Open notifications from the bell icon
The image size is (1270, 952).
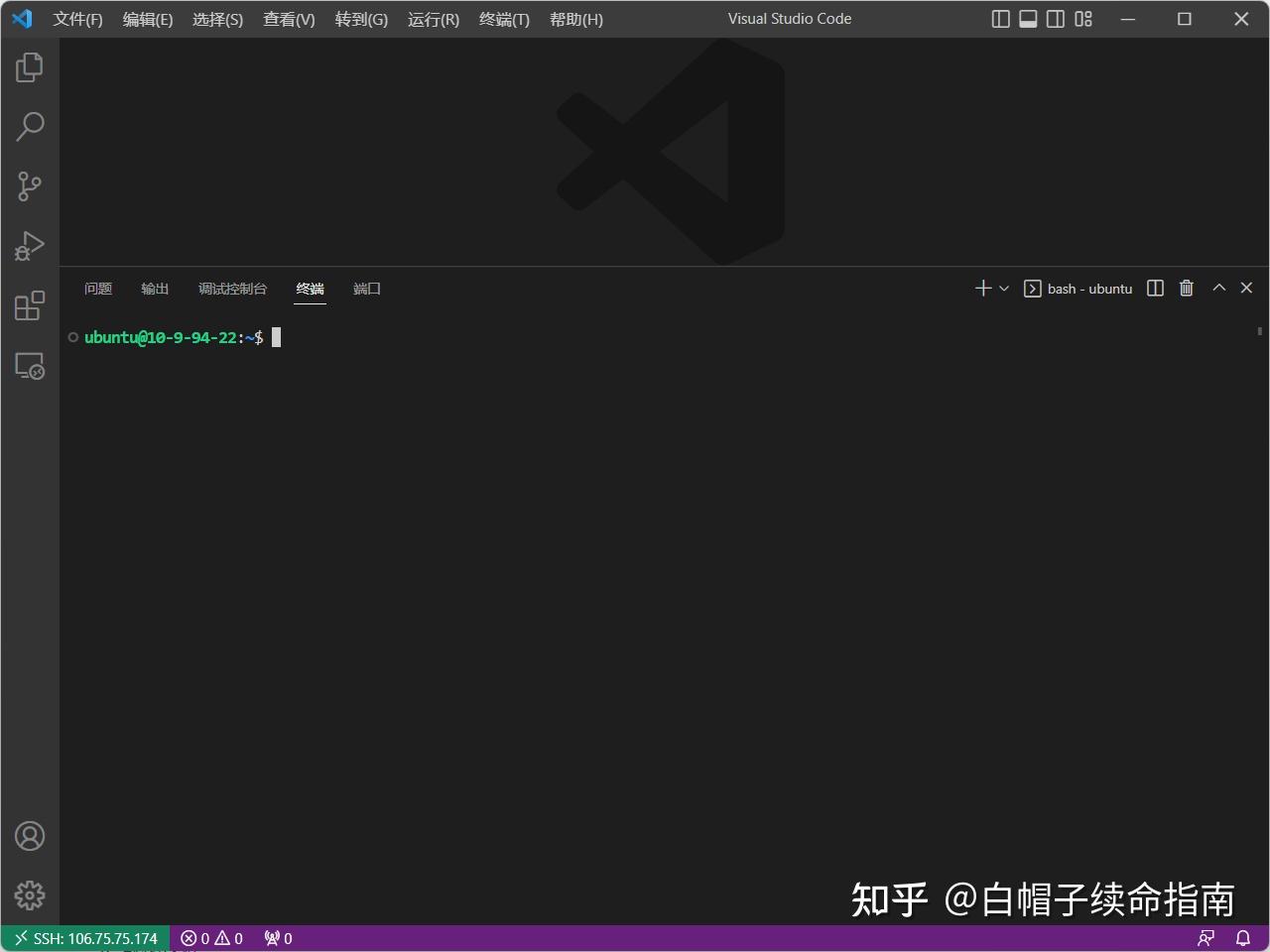pyautogui.click(x=1243, y=937)
